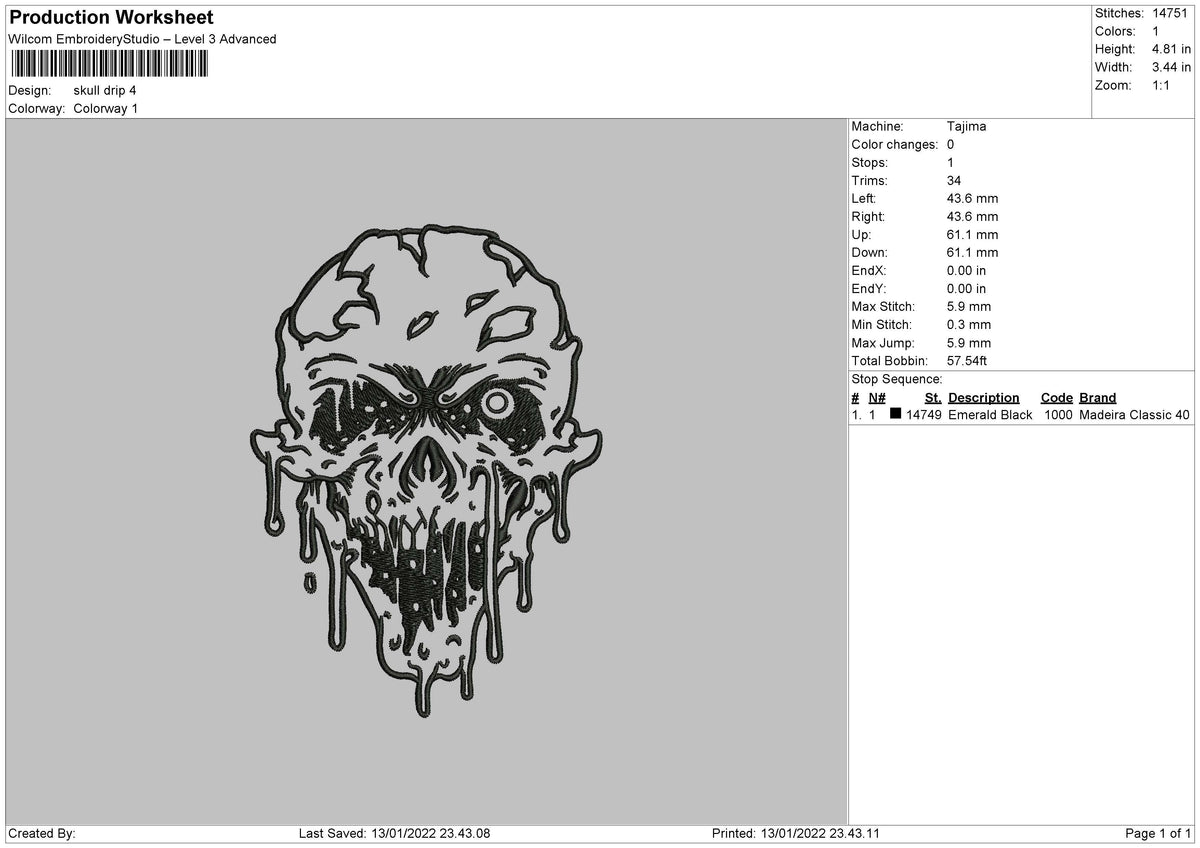This screenshot has height=848, width=1200.
Task: Click the Total Bobbin value 57.54ft
Action: coord(964,361)
